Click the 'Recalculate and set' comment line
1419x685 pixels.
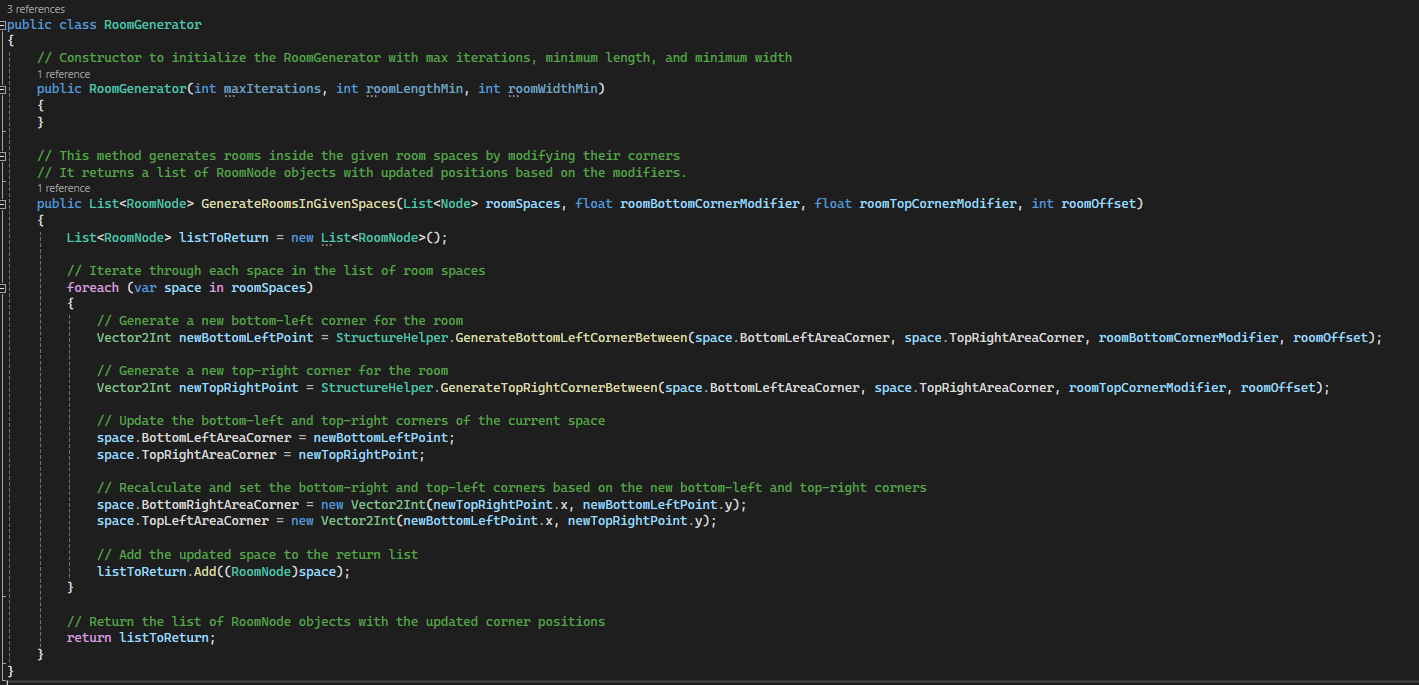click(x=512, y=488)
